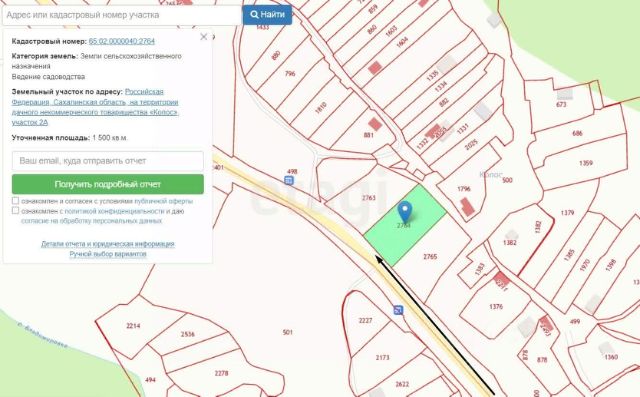Click the bus stop icon near parcel 498
This screenshot has width=640, height=397.
click(x=289, y=180)
